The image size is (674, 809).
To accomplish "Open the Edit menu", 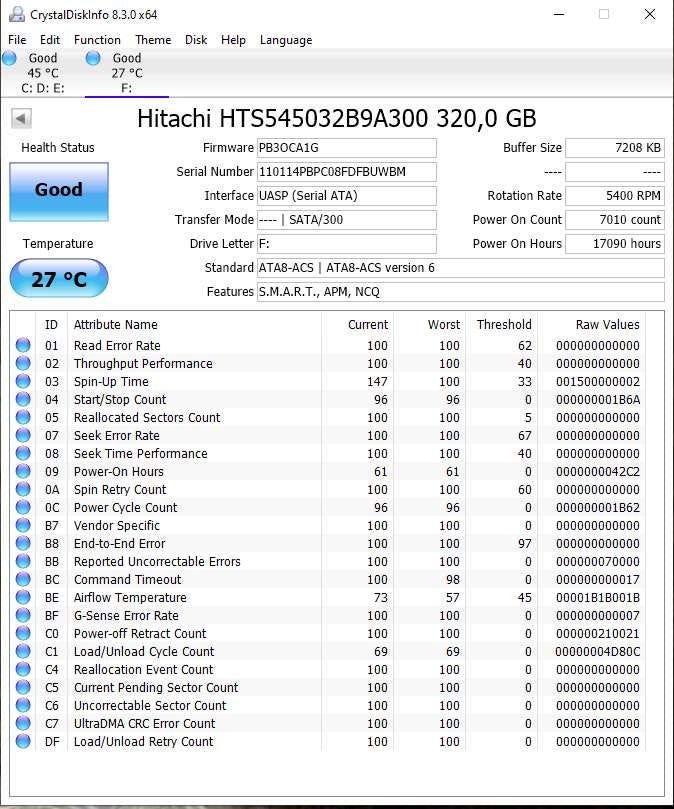I will coord(50,40).
